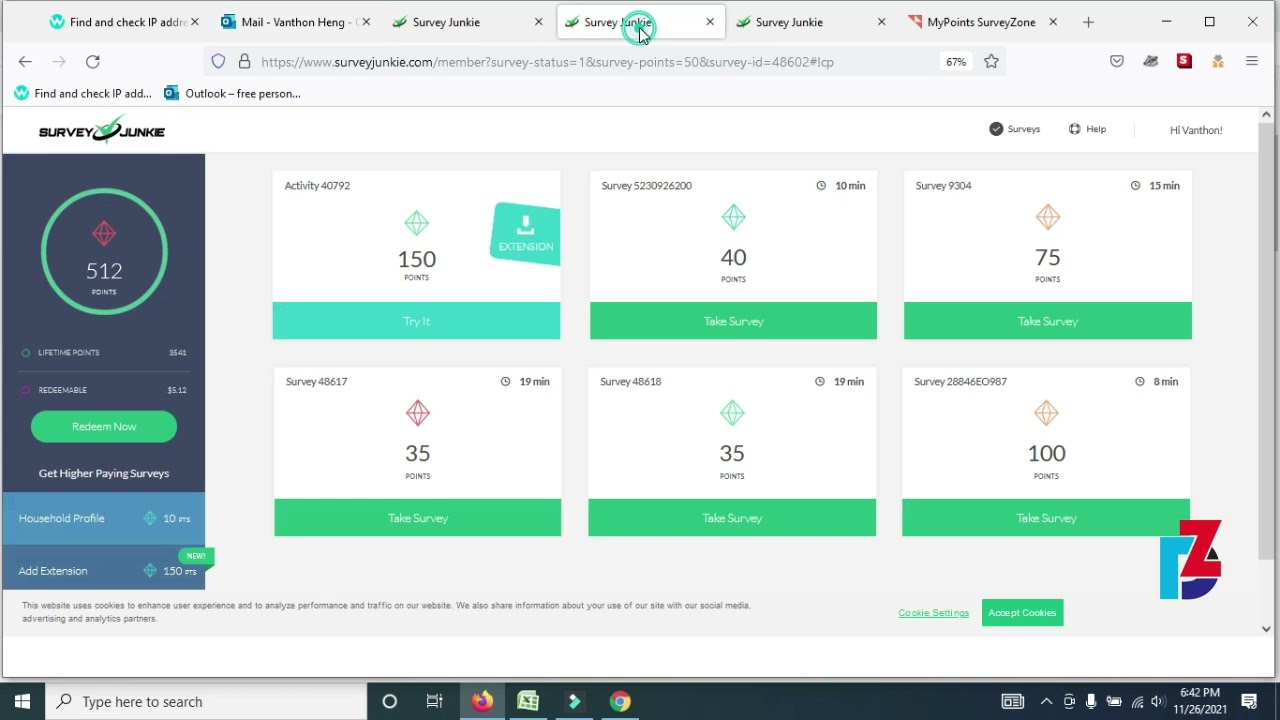Click the Windows search box

click(207, 701)
